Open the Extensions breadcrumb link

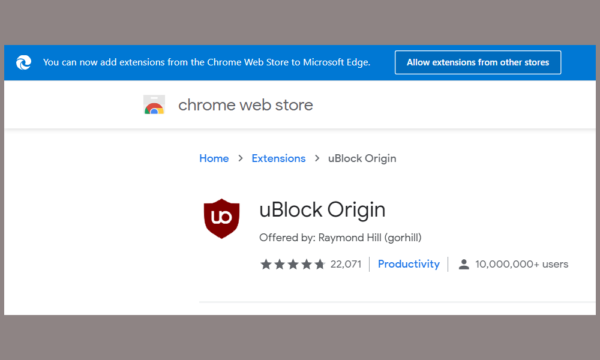[x=279, y=158]
